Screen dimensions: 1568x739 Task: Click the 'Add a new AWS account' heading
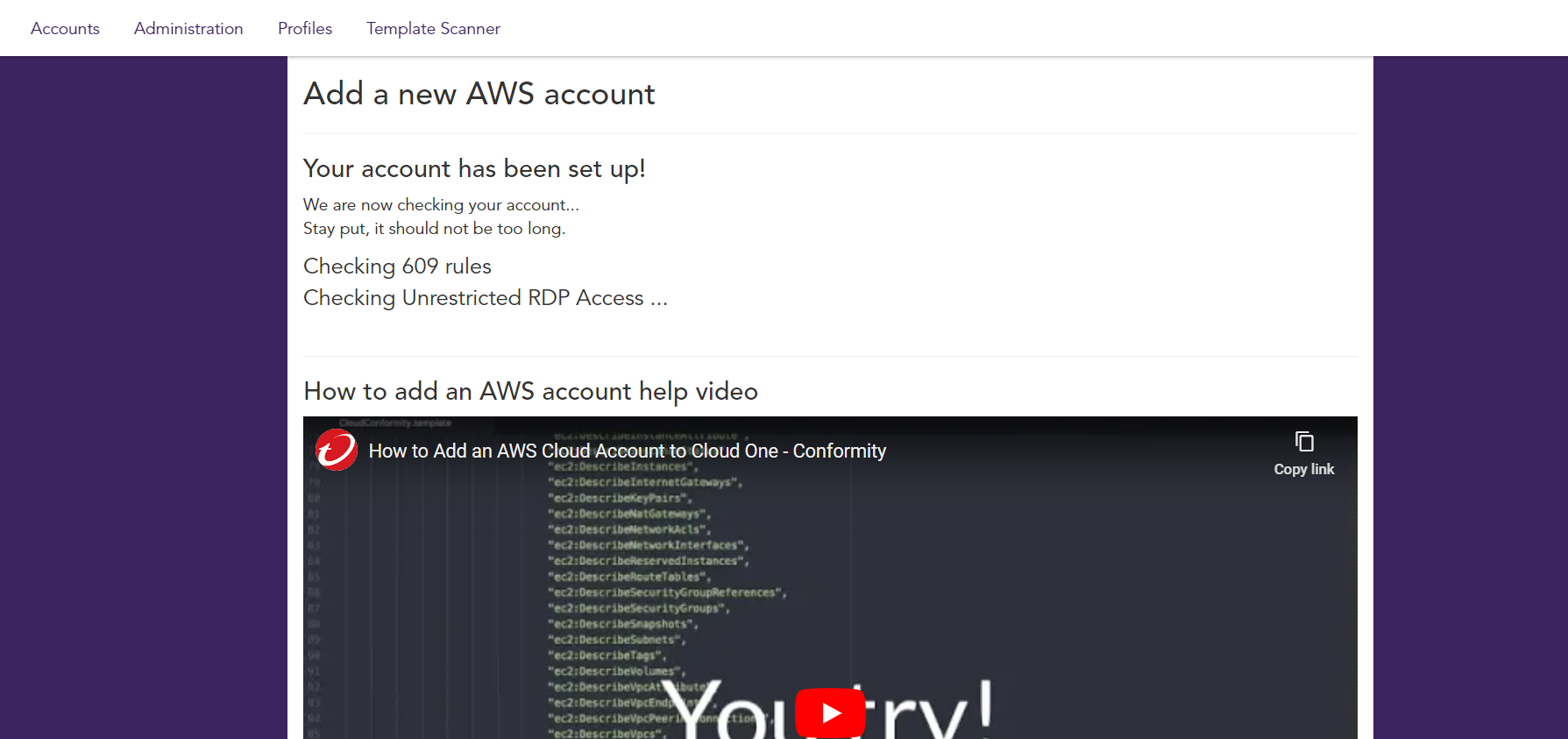click(x=479, y=94)
